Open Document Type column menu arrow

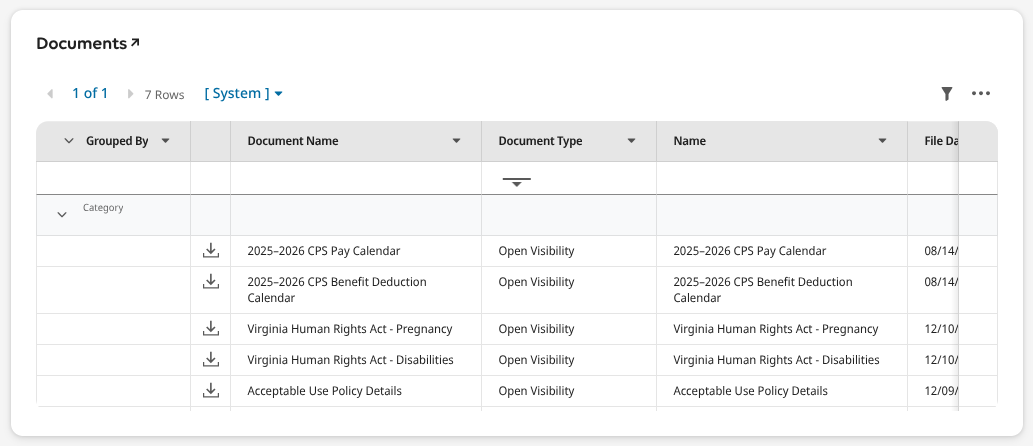click(x=631, y=141)
